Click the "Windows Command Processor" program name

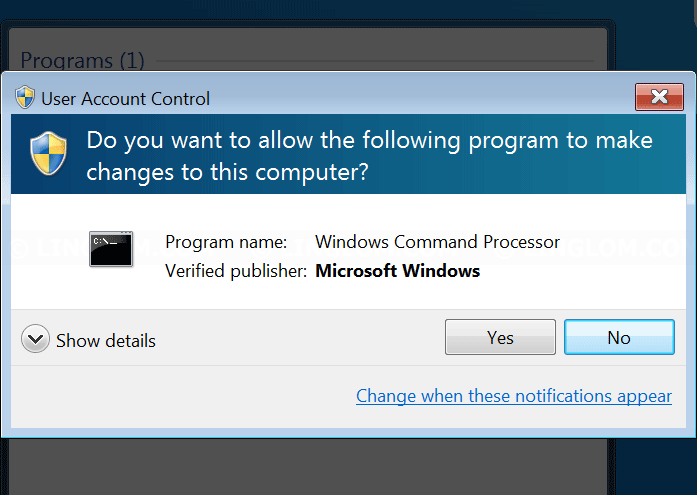(437, 242)
